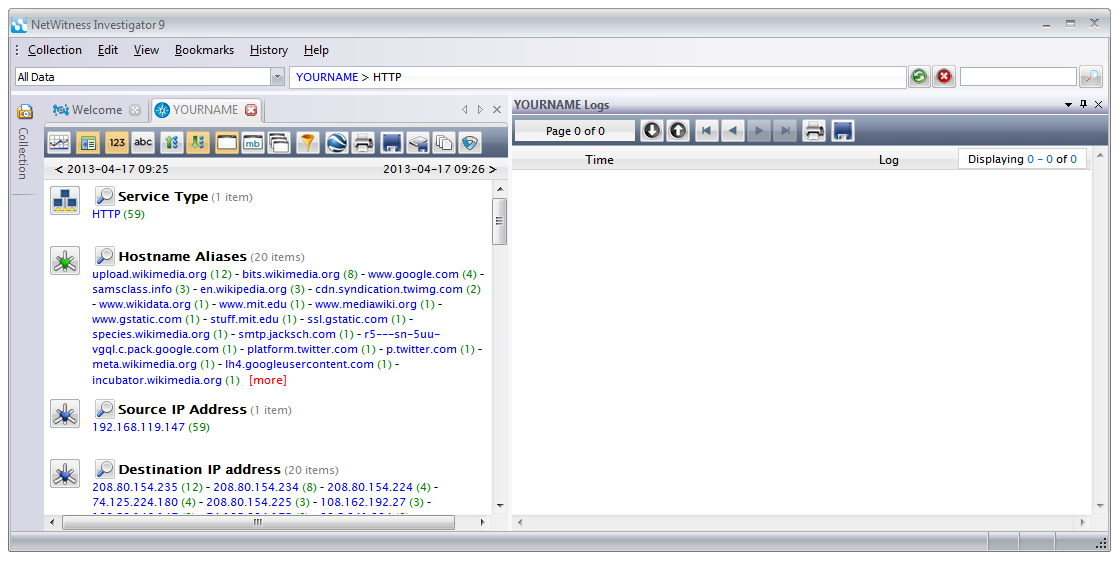Go to the next logs page
Viewport: 1120px width, 565px height.
[x=759, y=131]
